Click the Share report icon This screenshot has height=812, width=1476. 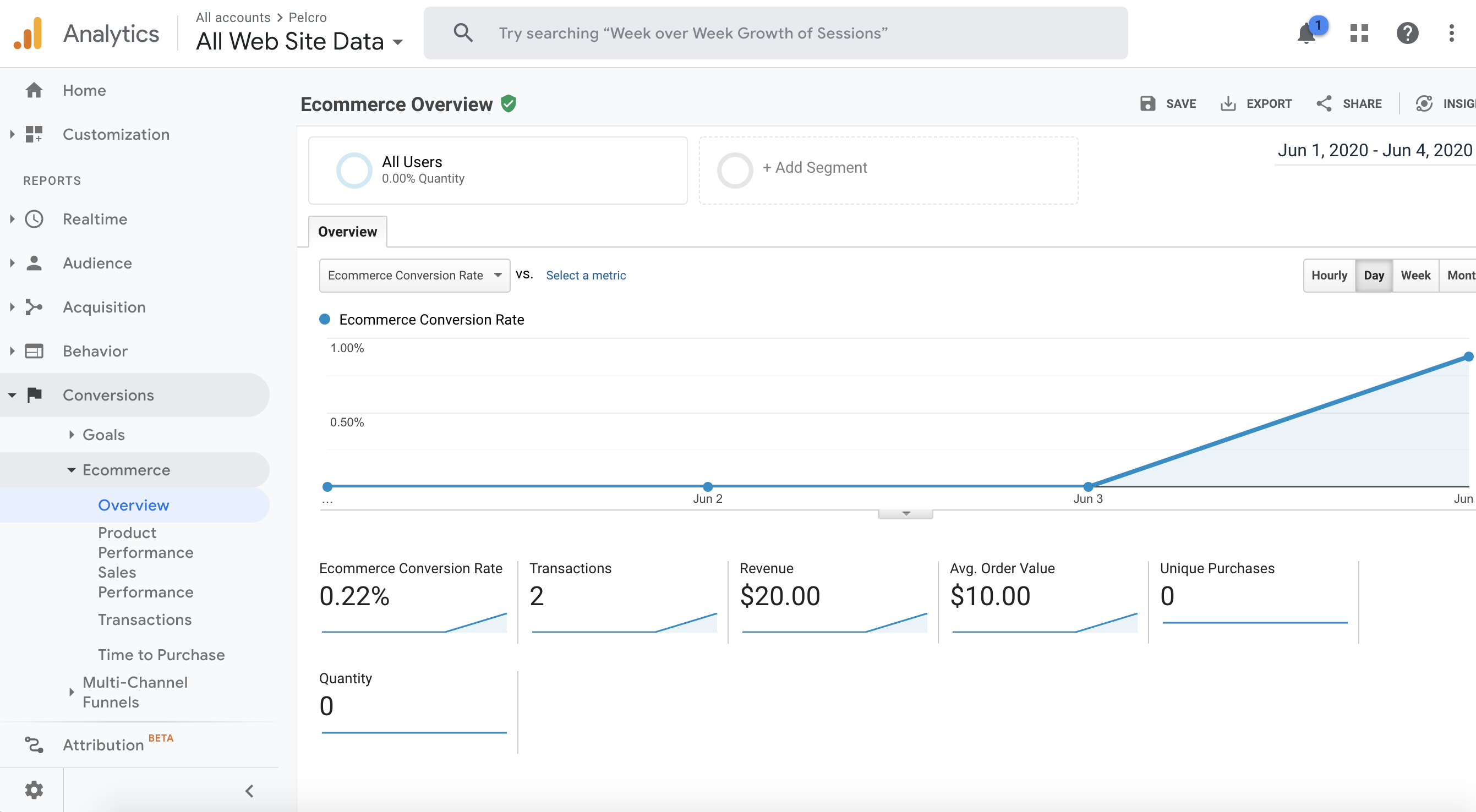1324,103
